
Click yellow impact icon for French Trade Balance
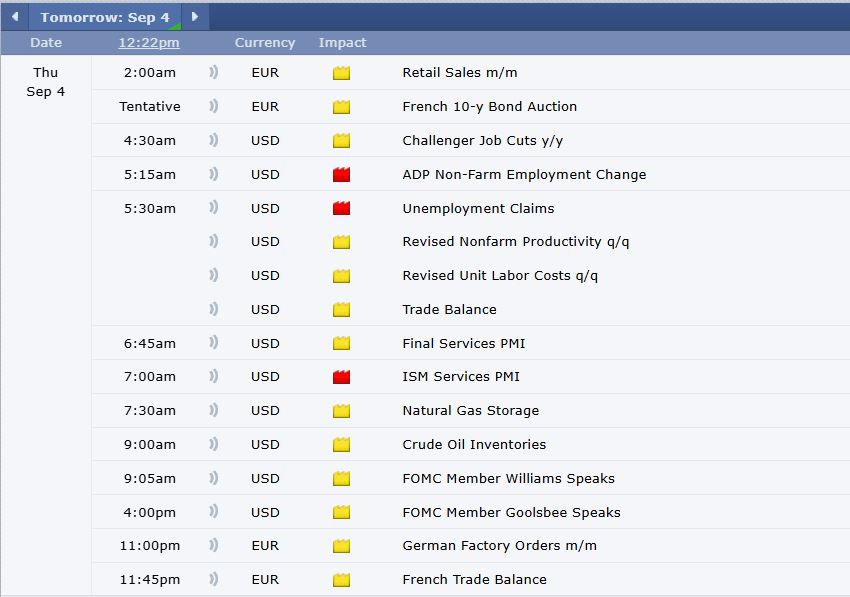click(342, 579)
